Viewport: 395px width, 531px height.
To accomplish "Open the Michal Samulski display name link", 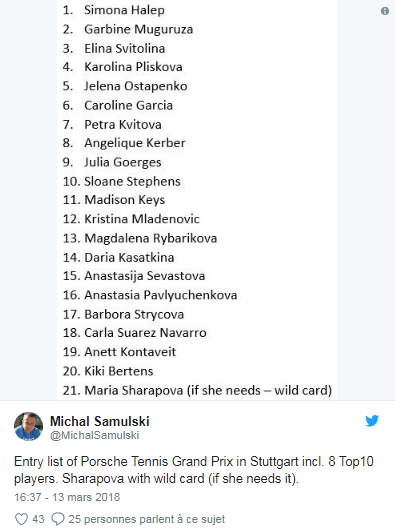I will (100, 421).
